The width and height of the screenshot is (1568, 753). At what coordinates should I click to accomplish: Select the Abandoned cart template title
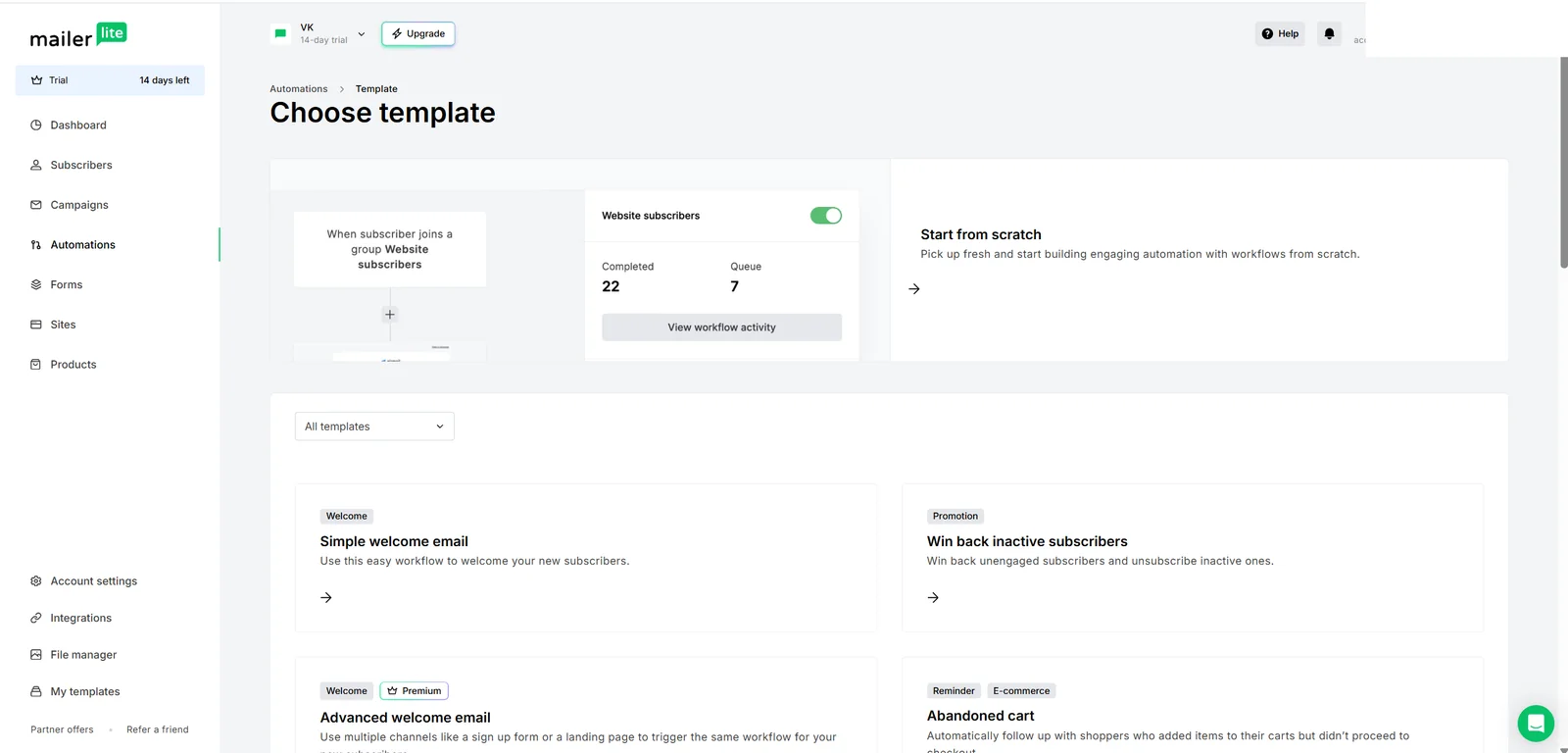pos(981,716)
